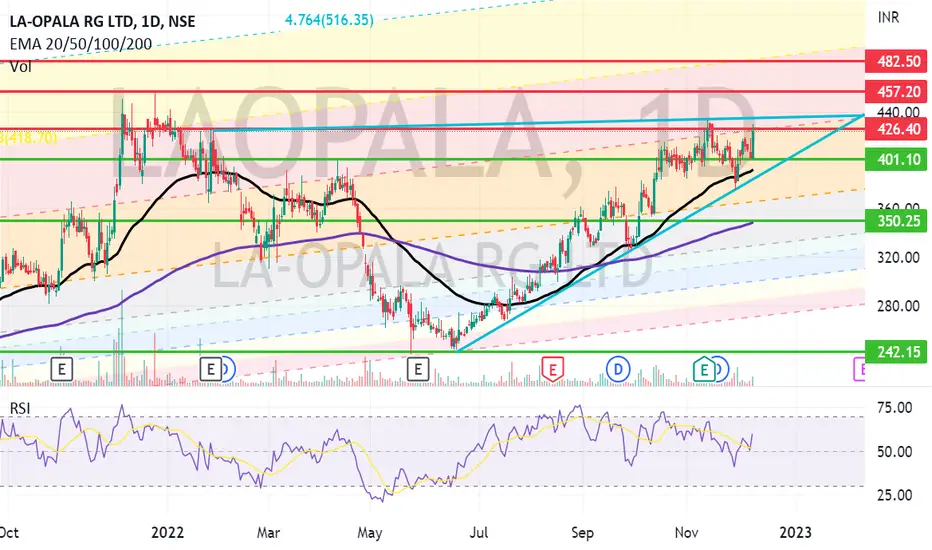Click the INR currency label
This screenshot has width=932, height=550.
[x=889, y=18]
